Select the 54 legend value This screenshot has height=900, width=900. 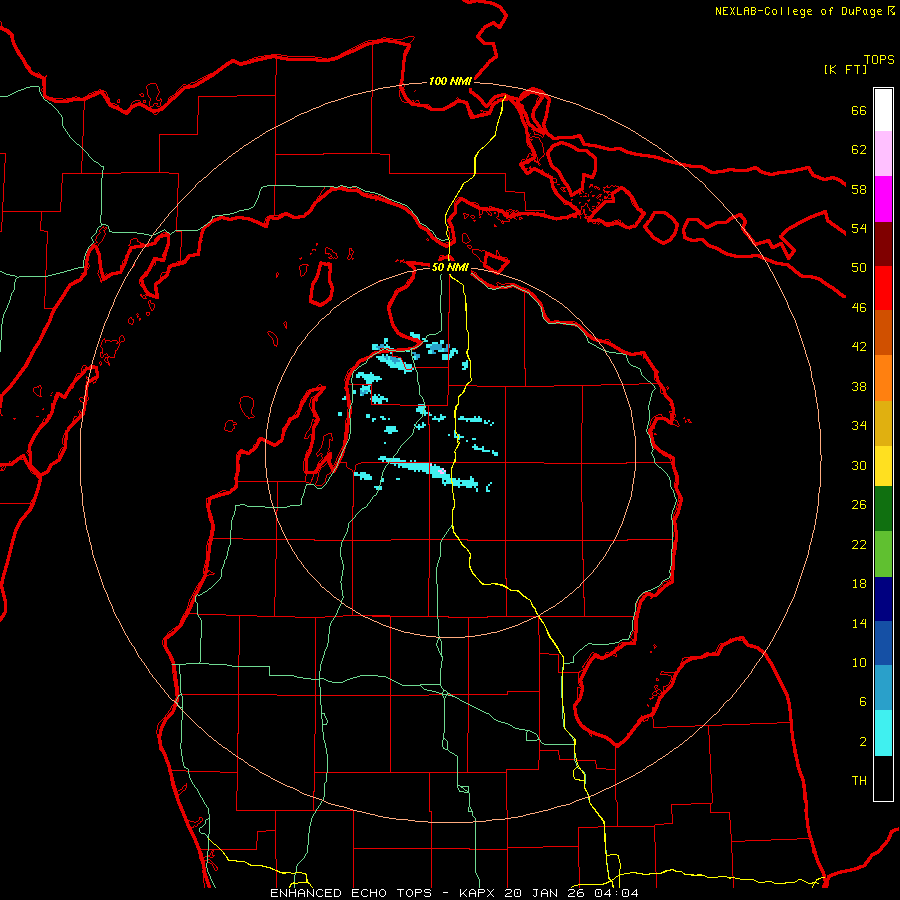(x=859, y=228)
